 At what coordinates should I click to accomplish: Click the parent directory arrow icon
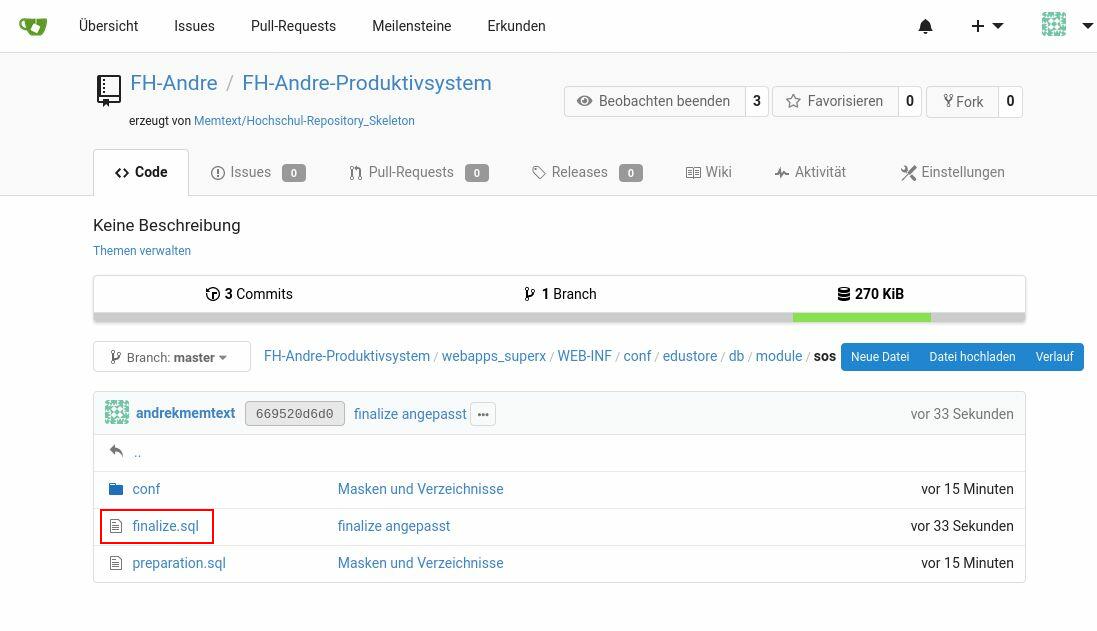pos(116,452)
